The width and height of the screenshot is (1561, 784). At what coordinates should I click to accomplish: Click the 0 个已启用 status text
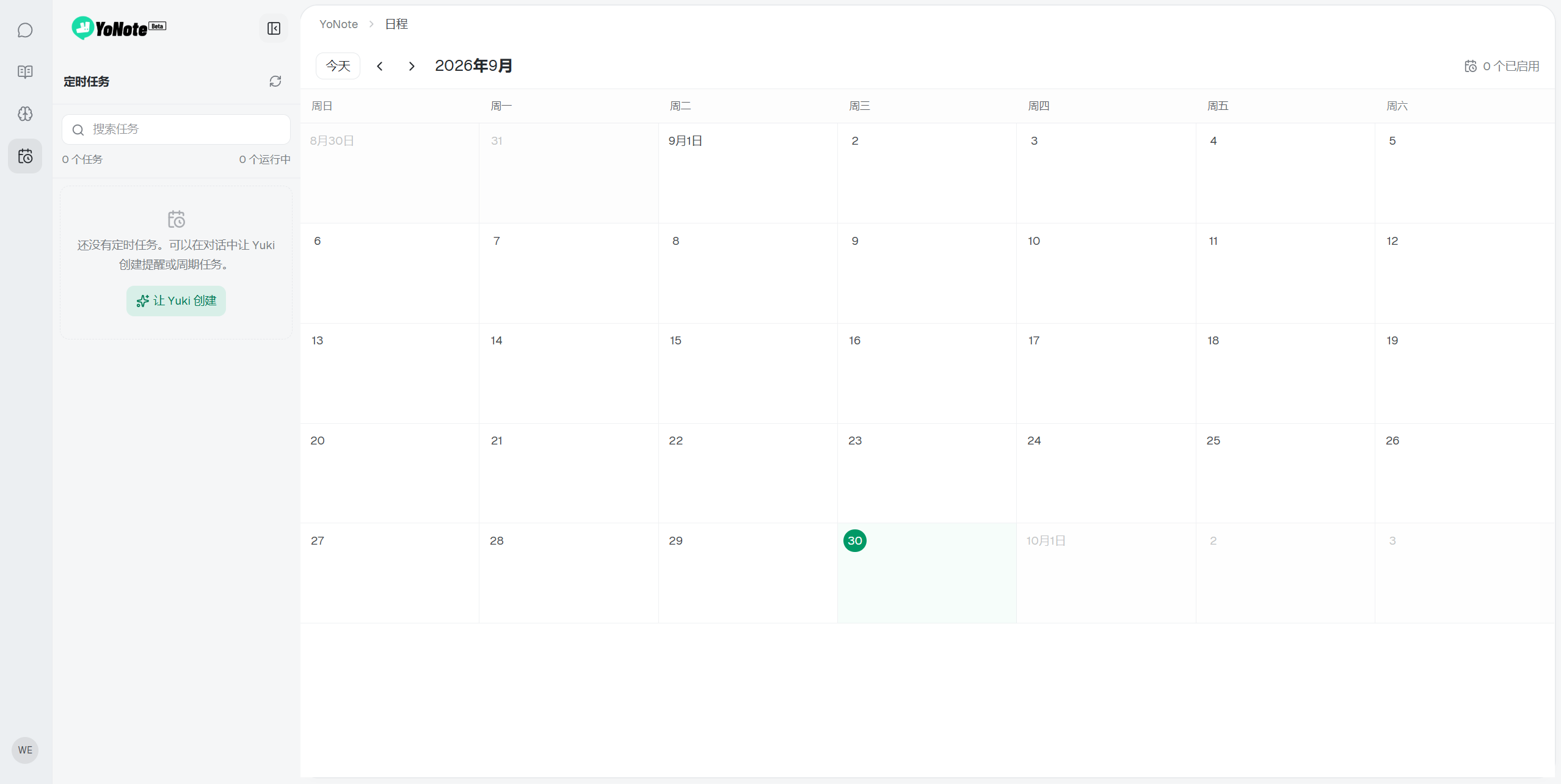1511,66
